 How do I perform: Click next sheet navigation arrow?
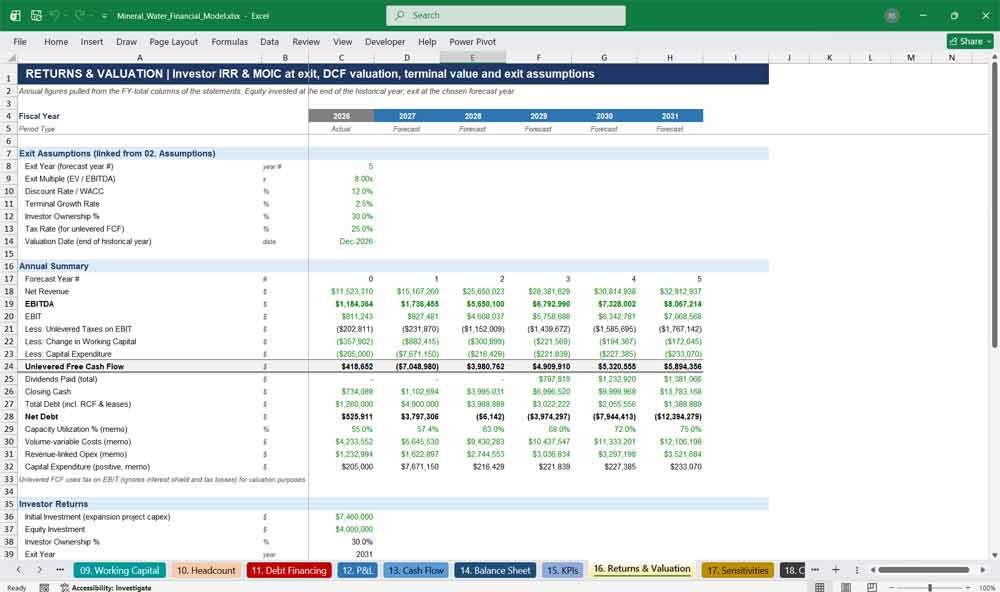[40, 570]
